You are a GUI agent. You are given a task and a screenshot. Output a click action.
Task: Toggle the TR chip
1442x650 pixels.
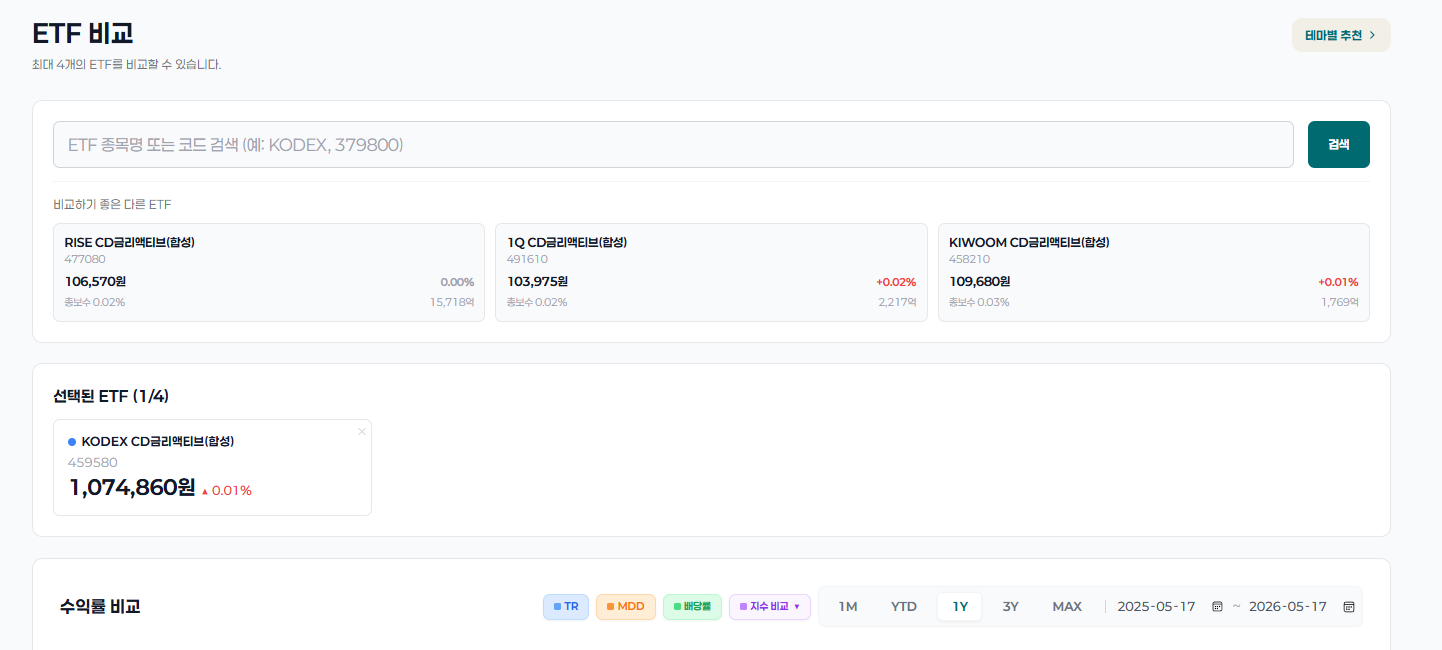click(x=566, y=607)
